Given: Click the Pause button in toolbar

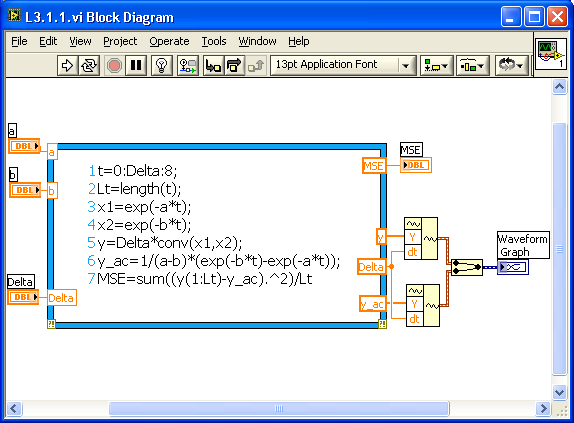Looking at the screenshot, I should (x=136, y=65).
